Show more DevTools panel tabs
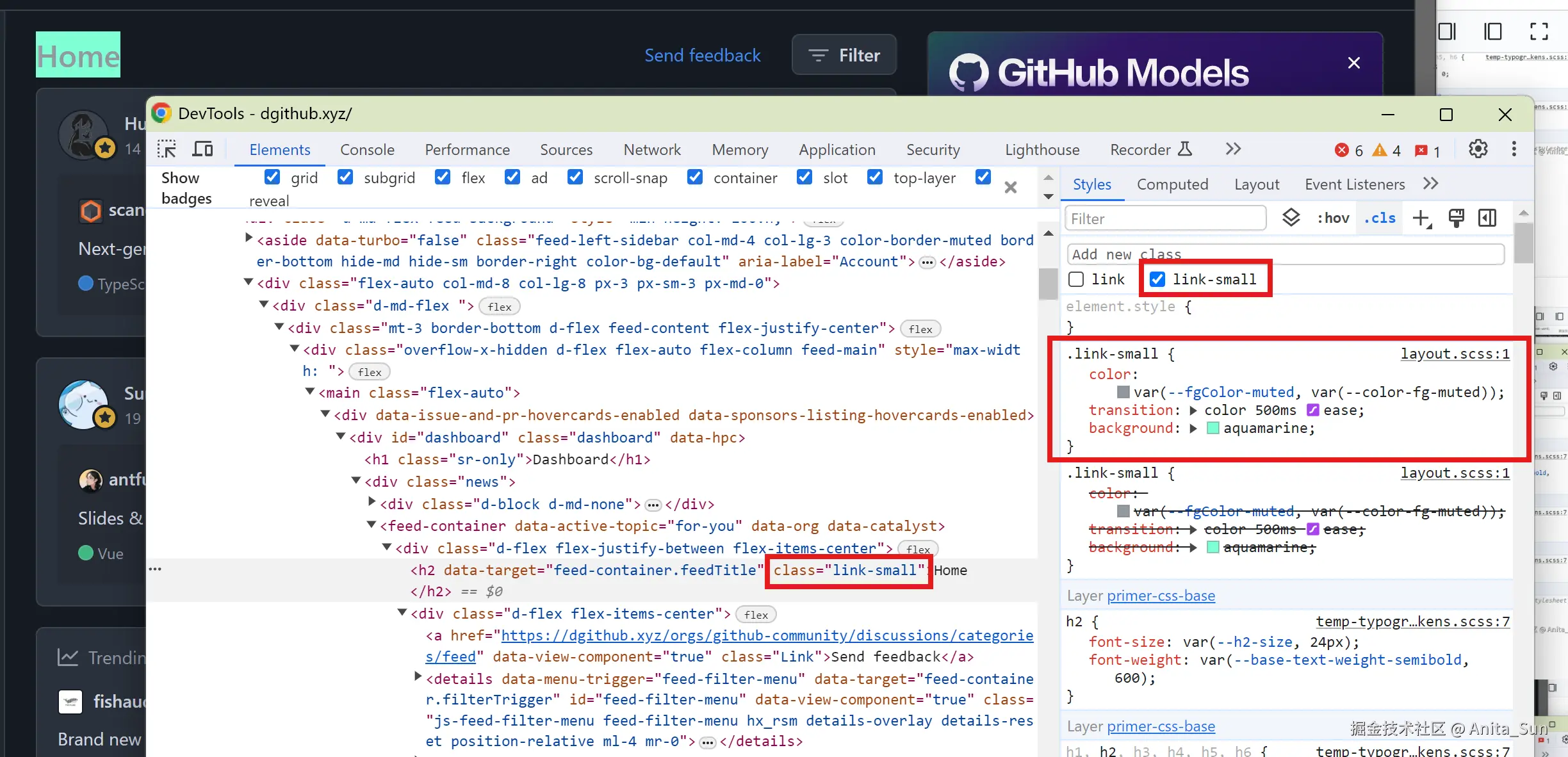The image size is (1568, 757). click(1233, 149)
